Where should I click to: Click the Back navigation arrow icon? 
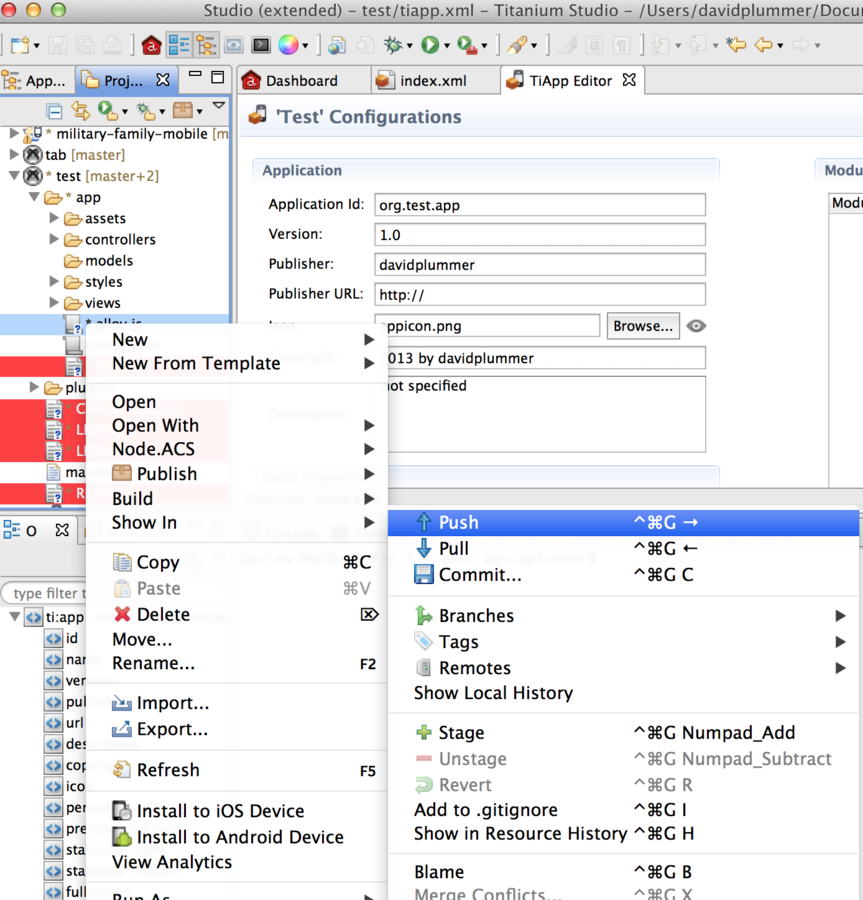[764, 44]
